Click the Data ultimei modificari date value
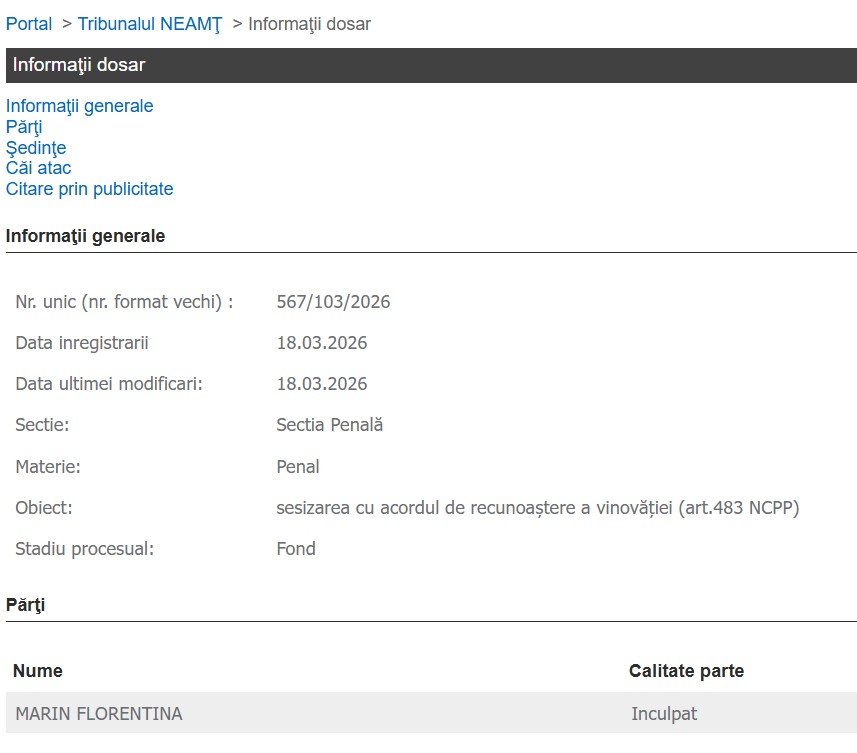This screenshot has height=753, width=857. [321, 384]
